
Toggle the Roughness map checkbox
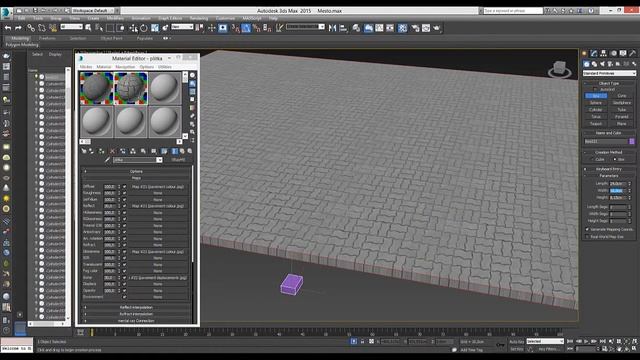124,193
